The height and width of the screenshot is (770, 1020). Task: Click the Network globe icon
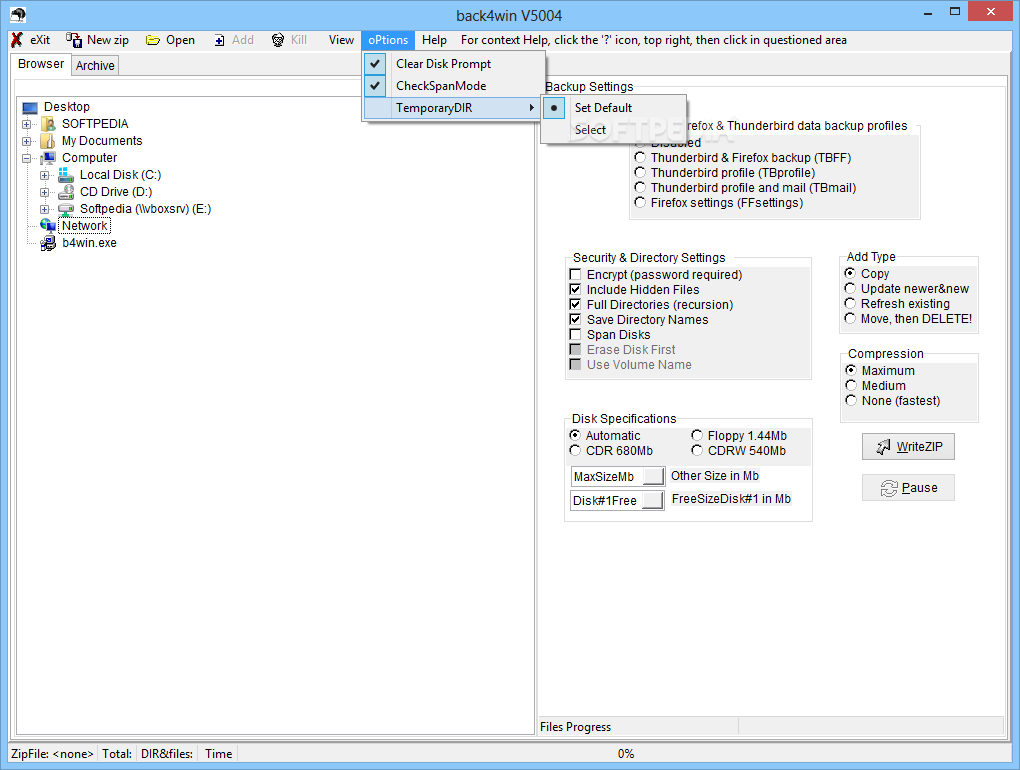[x=48, y=226]
